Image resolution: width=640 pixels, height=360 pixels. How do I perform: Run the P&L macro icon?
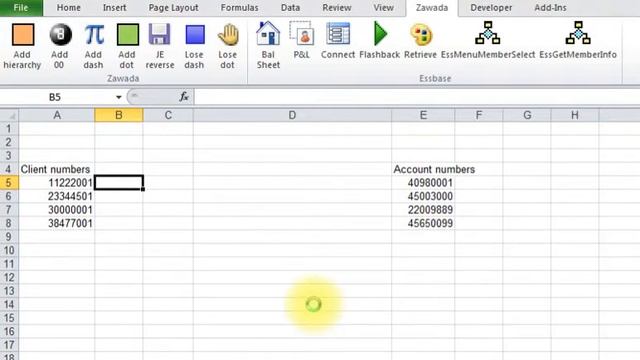302,33
